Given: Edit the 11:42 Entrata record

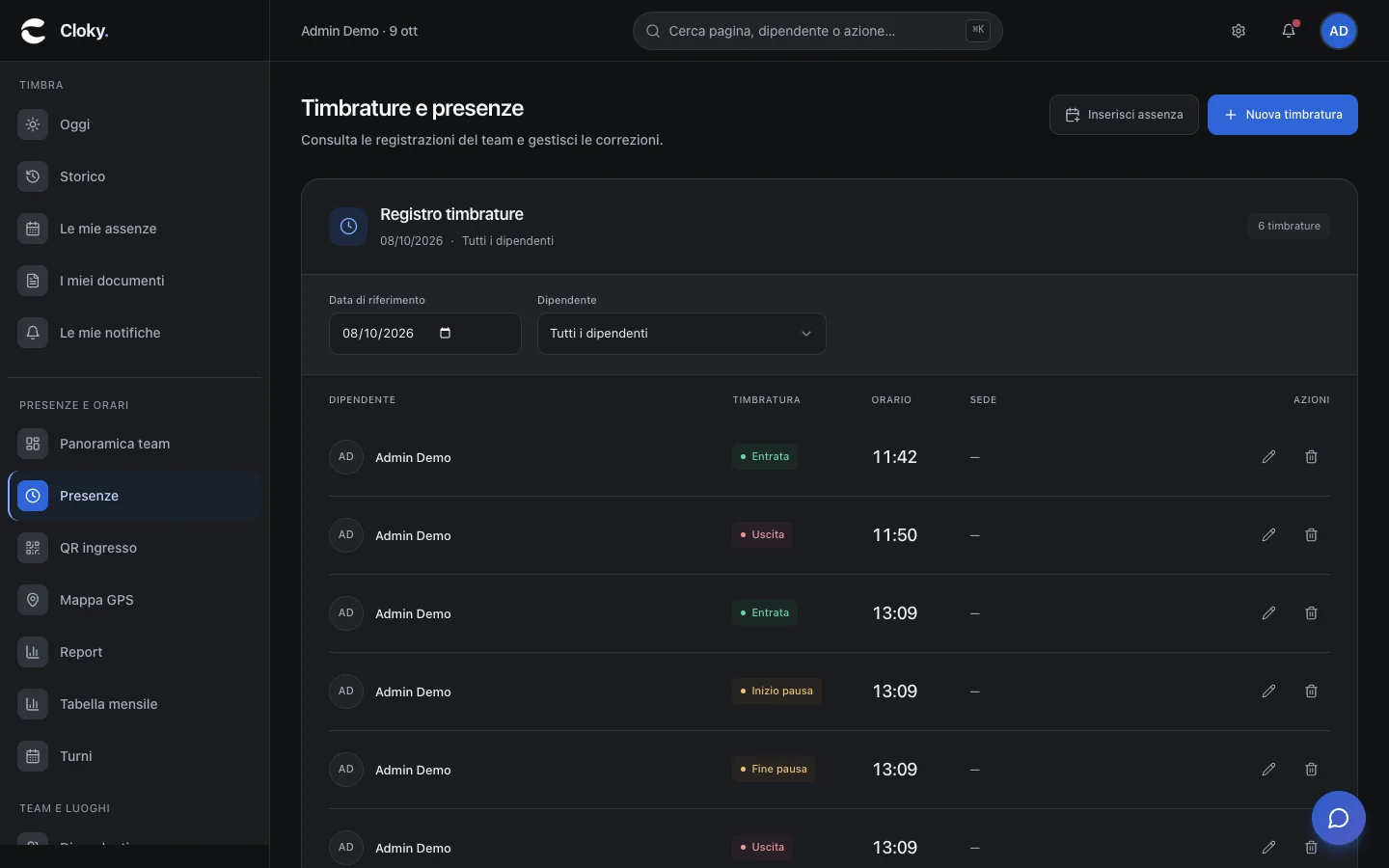Looking at the screenshot, I should [x=1268, y=457].
